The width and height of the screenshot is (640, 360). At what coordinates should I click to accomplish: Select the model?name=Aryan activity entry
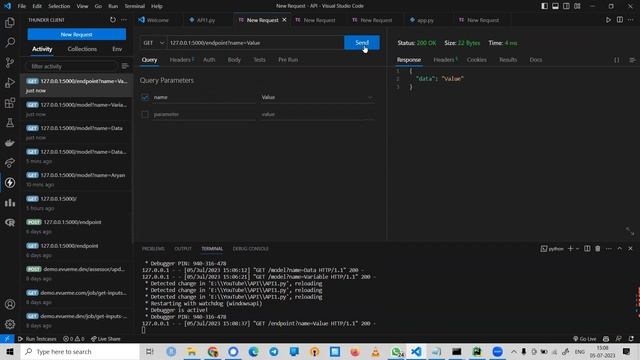tap(76, 180)
